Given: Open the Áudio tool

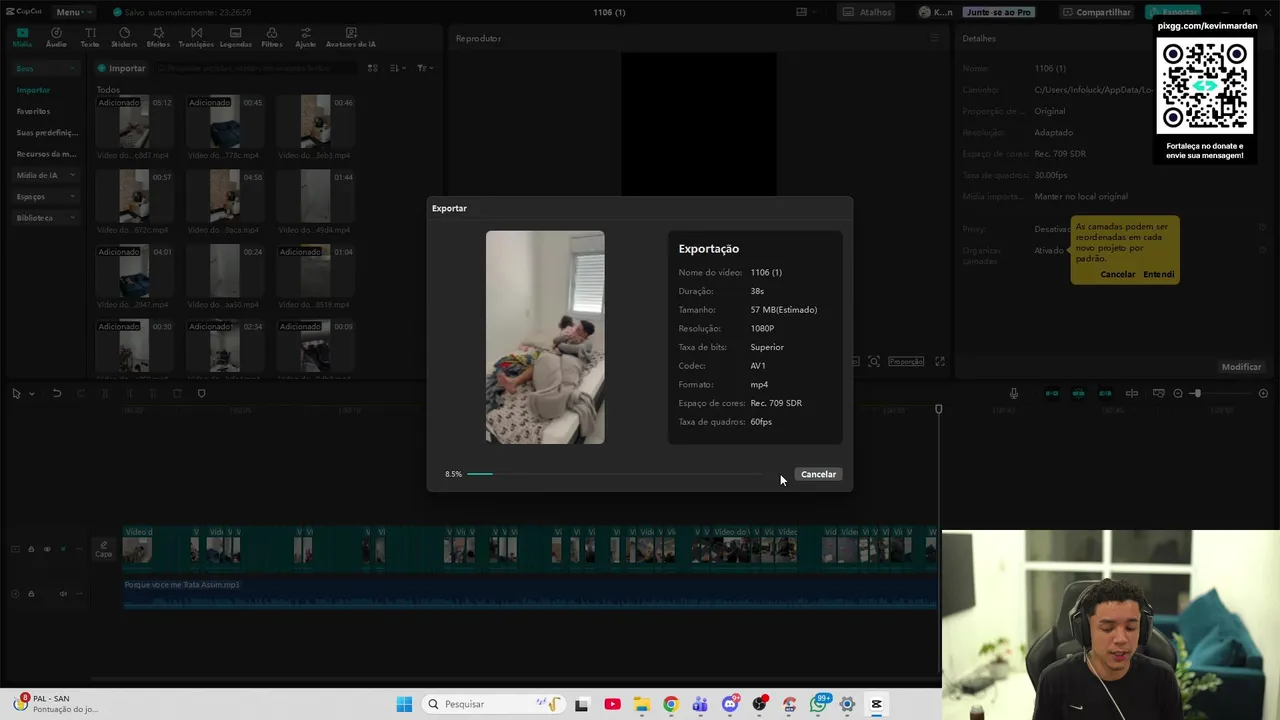Looking at the screenshot, I should tap(56, 38).
